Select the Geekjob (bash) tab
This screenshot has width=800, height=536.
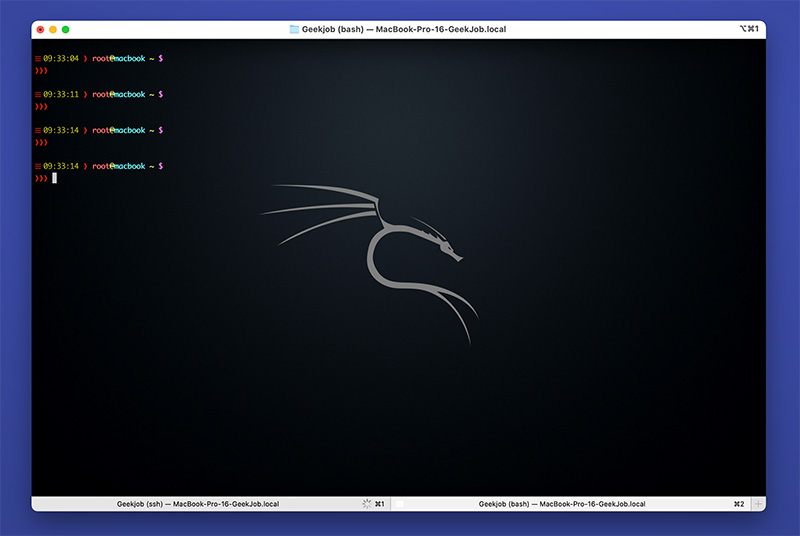(x=570, y=504)
